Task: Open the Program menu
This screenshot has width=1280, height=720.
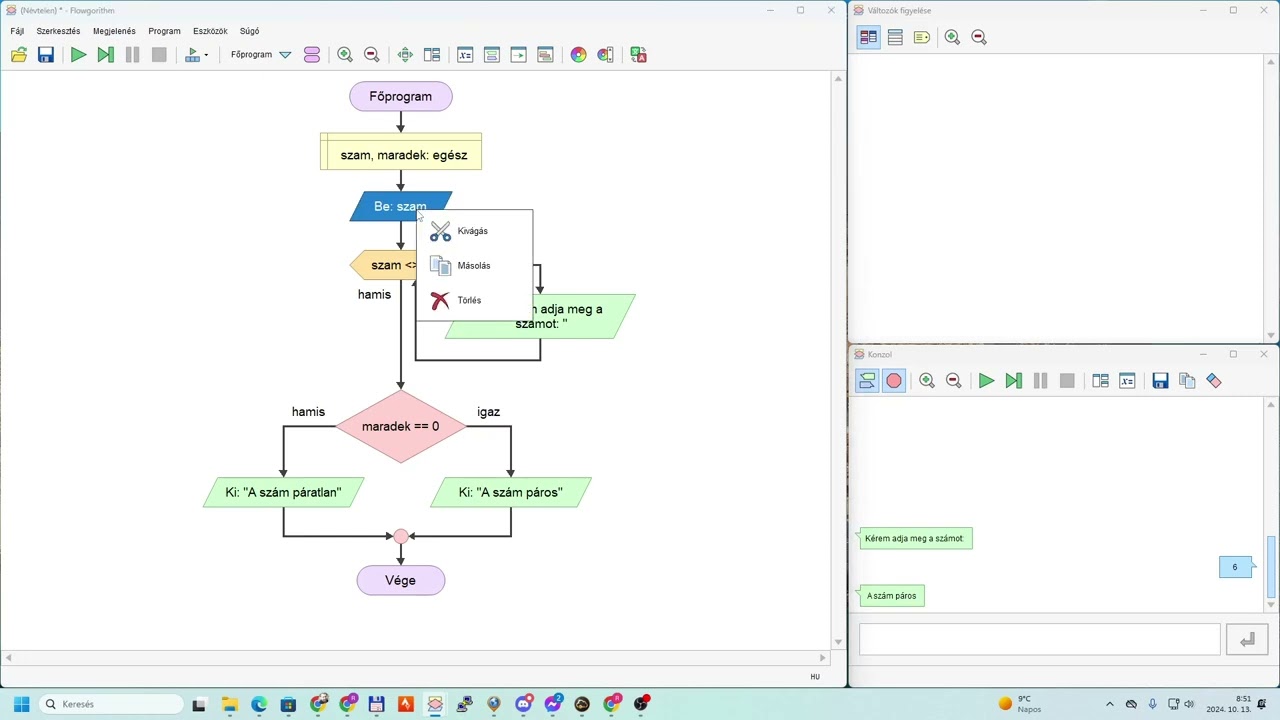Action: [x=164, y=31]
